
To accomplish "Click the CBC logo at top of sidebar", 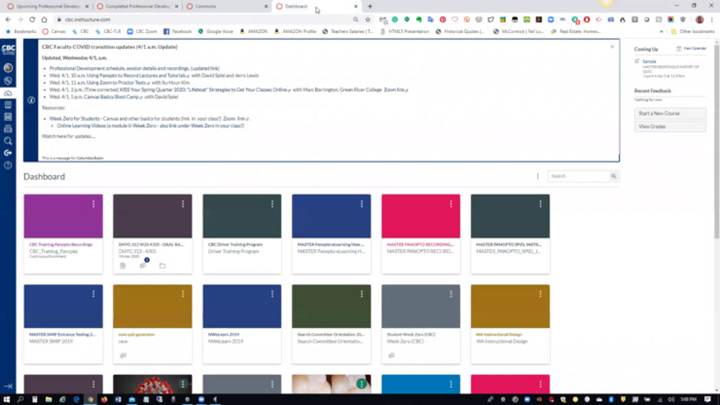I will coord(8,50).
